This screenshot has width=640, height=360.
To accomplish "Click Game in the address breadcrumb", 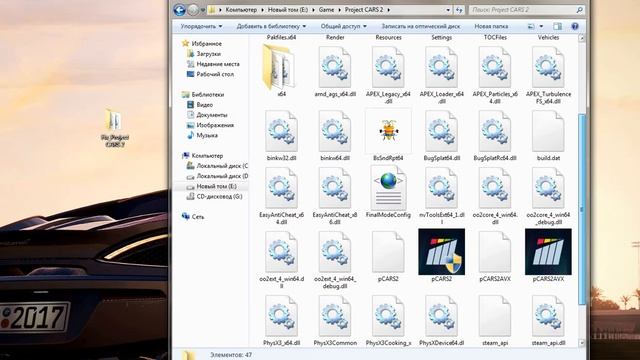I will (326, 9).
